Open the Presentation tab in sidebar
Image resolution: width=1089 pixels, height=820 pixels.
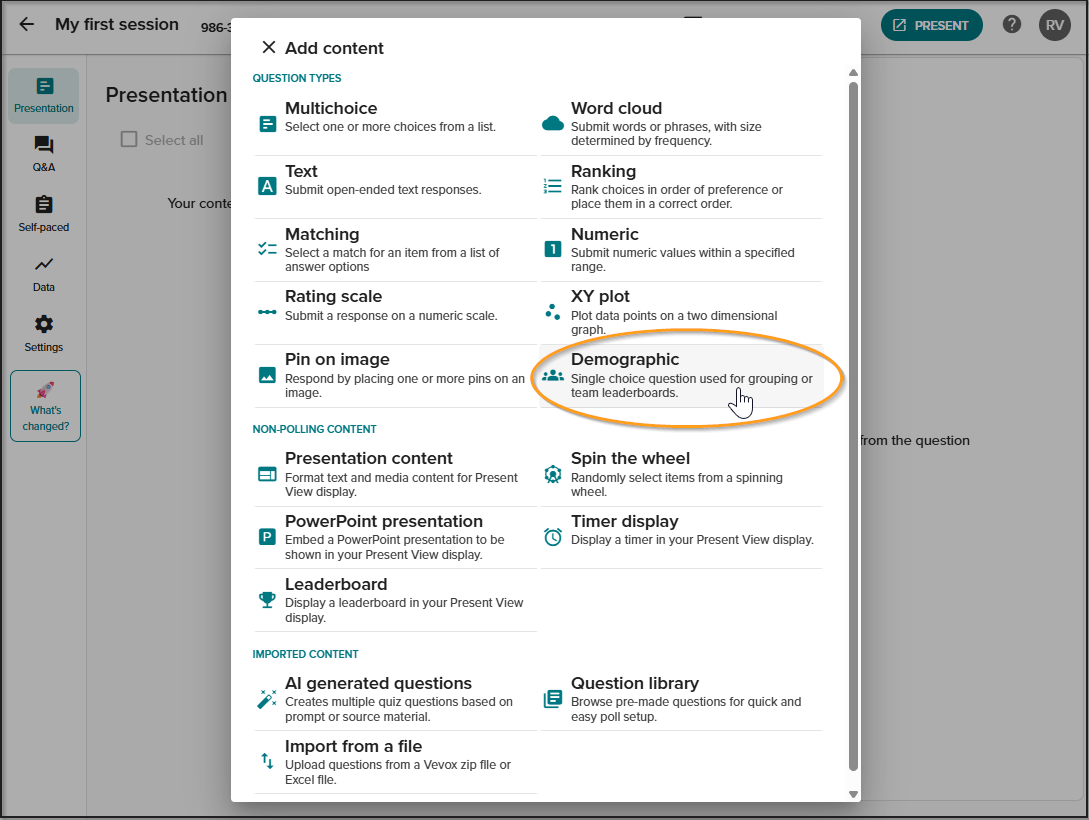[x=44, y=96]
